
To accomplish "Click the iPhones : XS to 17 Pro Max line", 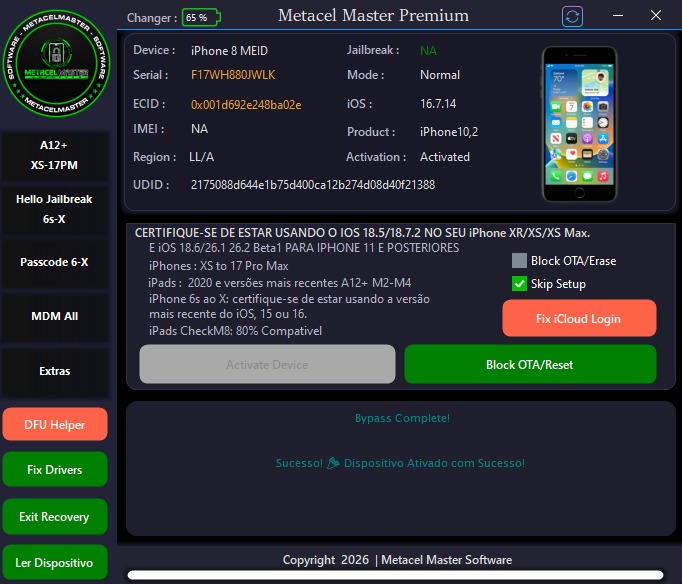I will coord(218,266).
